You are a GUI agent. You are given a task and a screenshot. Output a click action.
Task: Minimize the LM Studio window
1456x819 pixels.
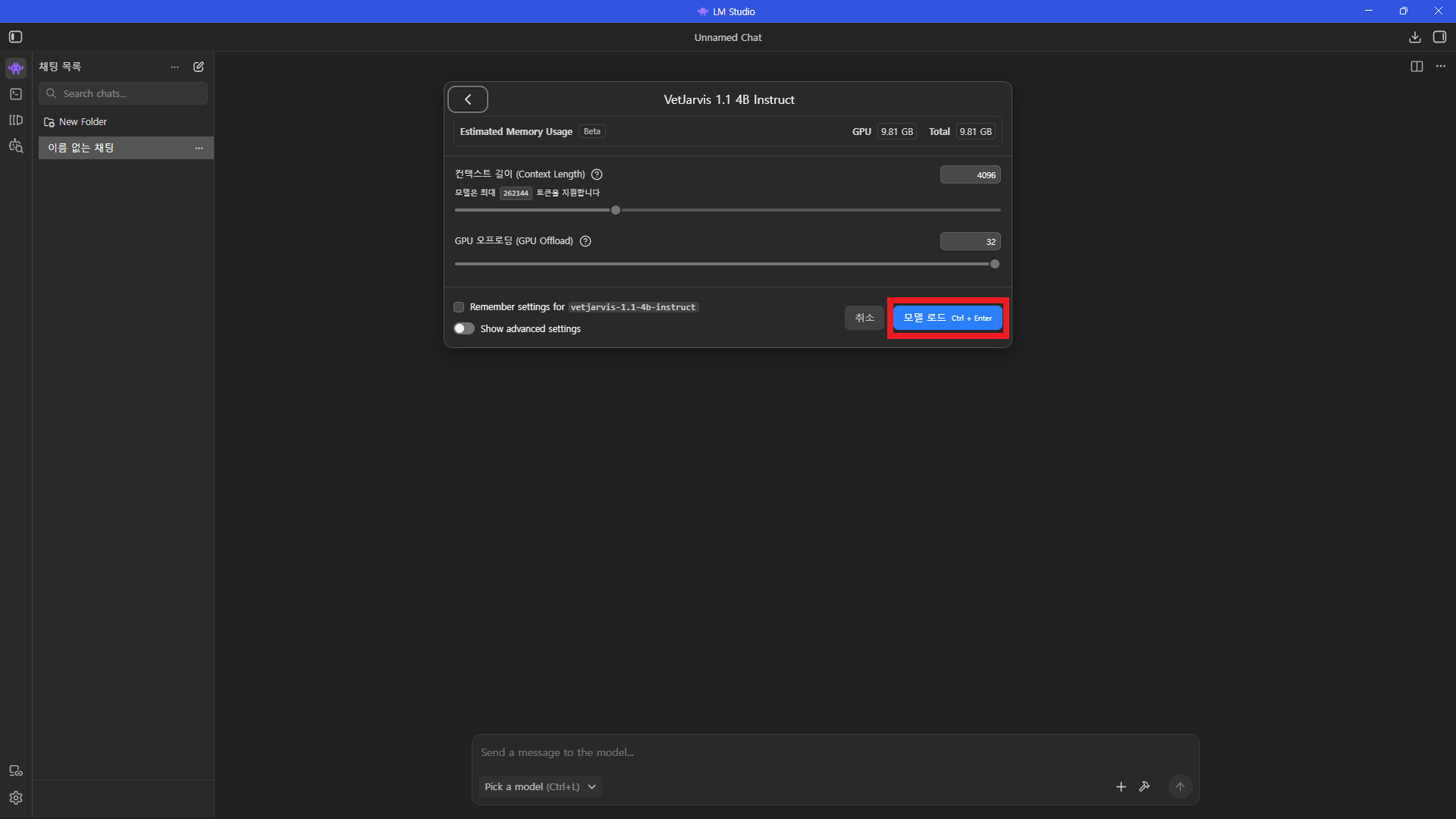pos(1368,11)
